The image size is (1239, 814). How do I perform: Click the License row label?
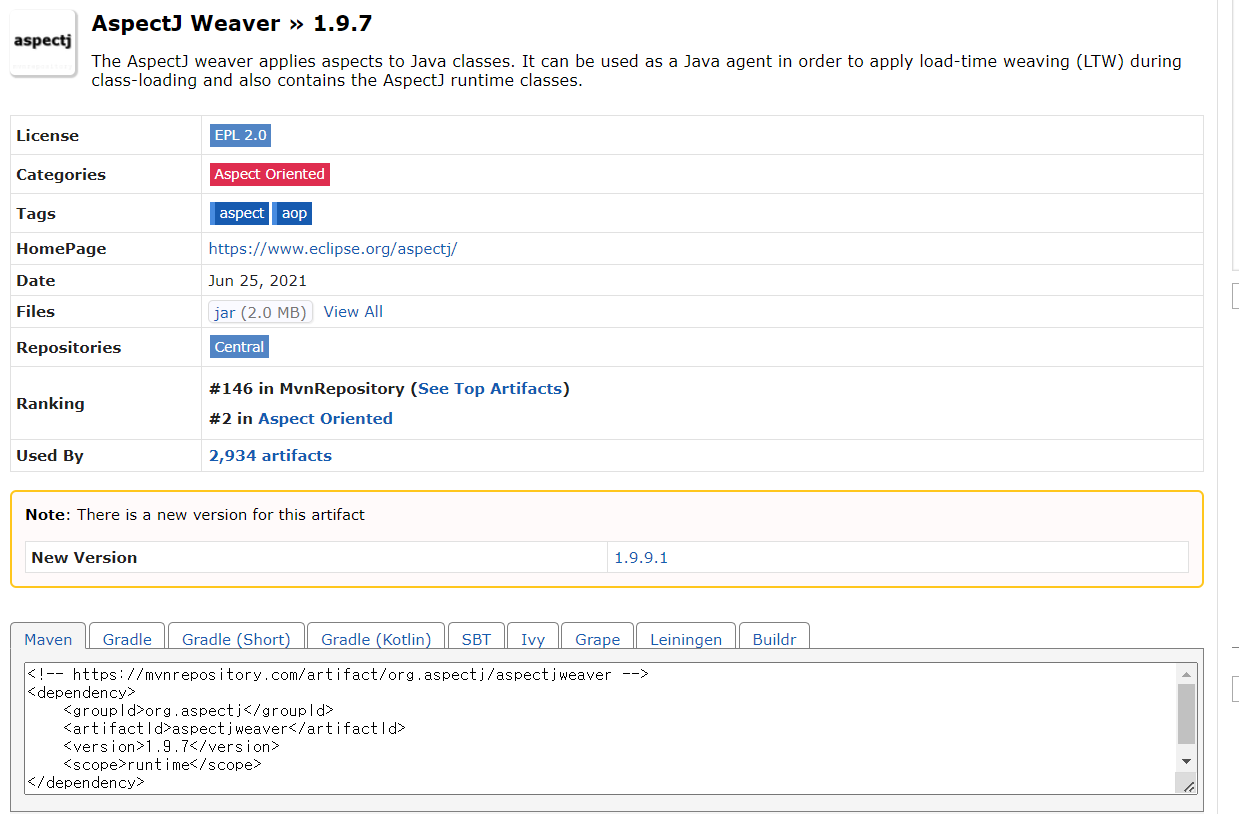point(47,135)
